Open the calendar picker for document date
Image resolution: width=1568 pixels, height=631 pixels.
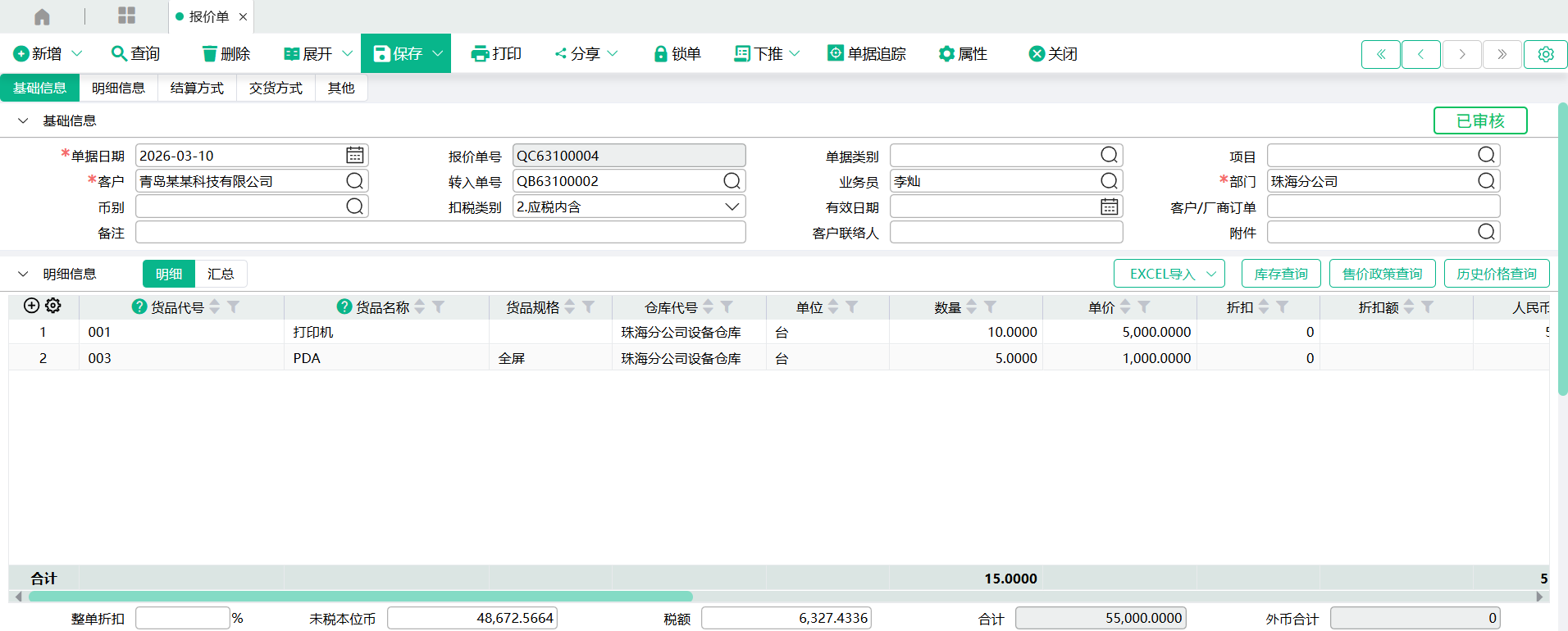pyautogui.click(x=354, y=156)
